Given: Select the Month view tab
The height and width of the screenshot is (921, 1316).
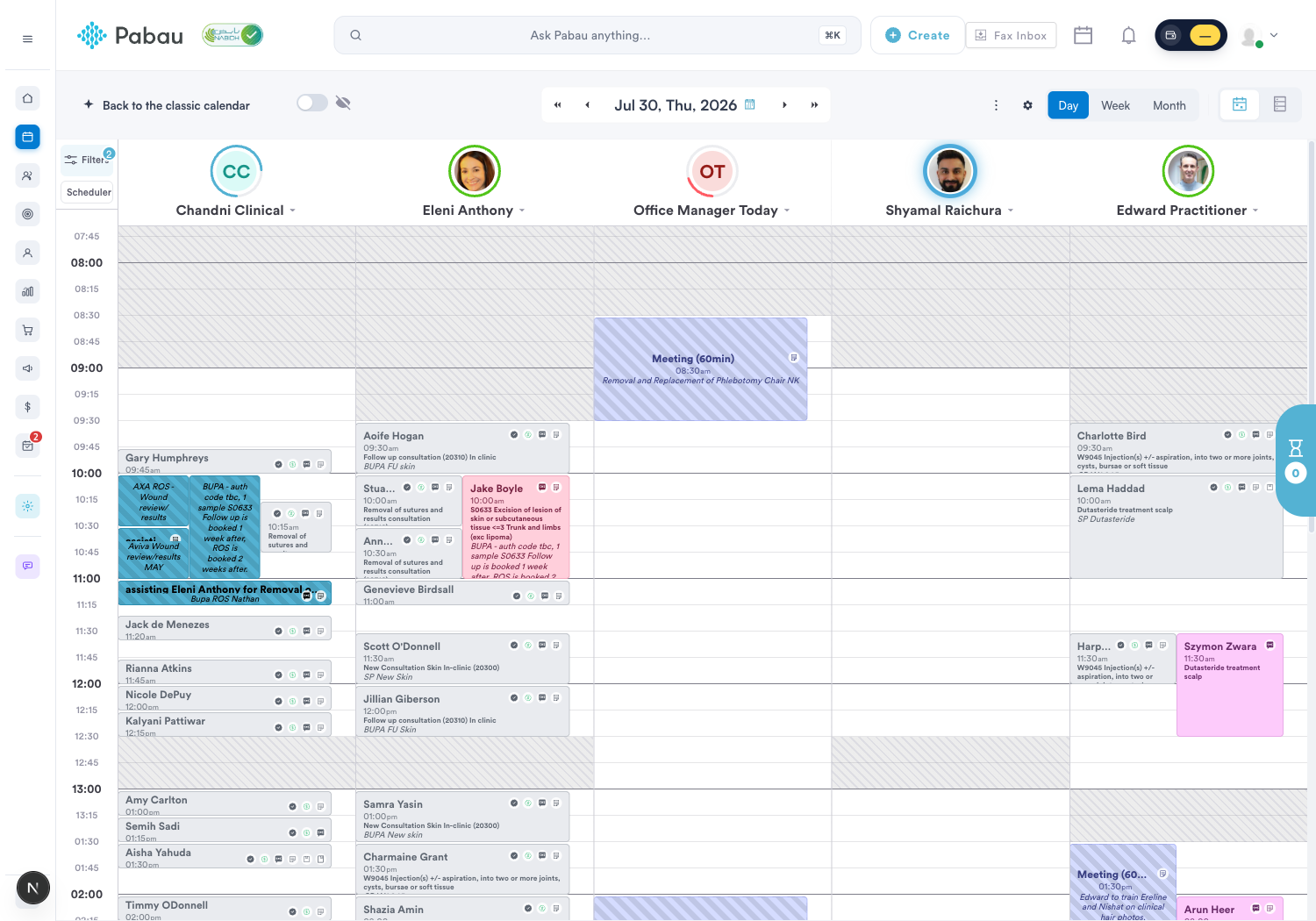Looking at the screenshot, I should 1169,105.
